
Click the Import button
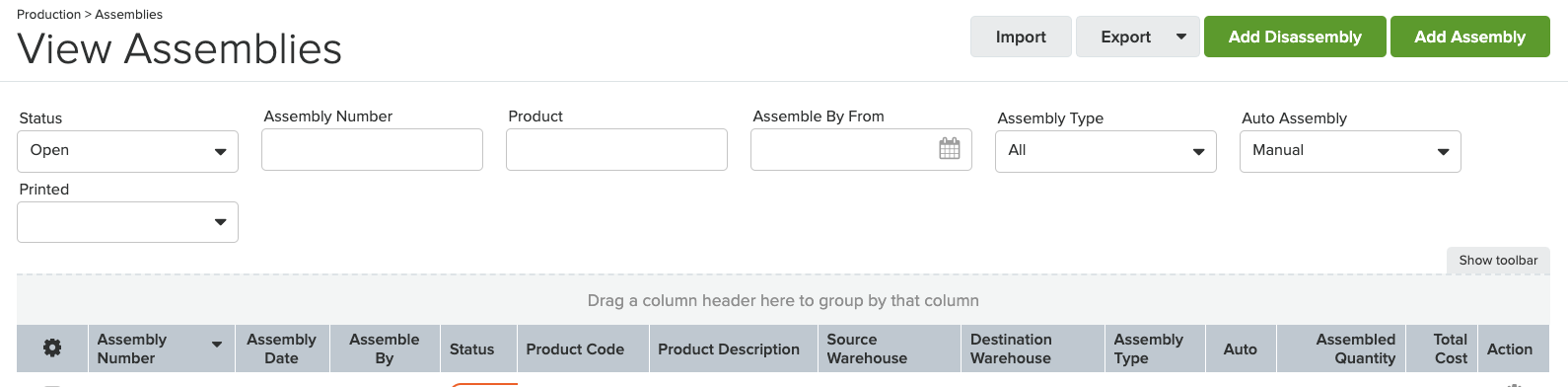(1021, 37)
